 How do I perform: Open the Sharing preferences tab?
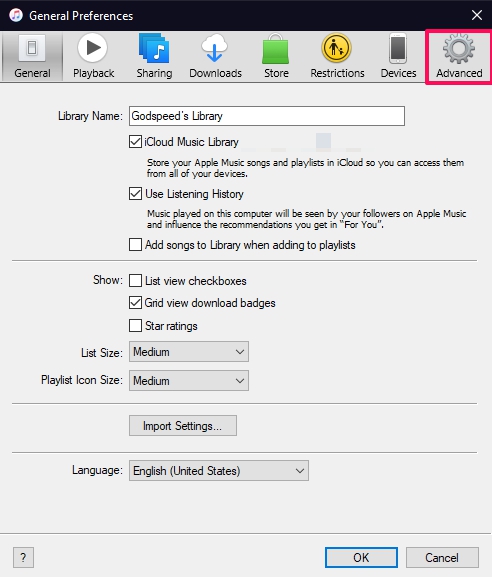click(x=154, y=56)
